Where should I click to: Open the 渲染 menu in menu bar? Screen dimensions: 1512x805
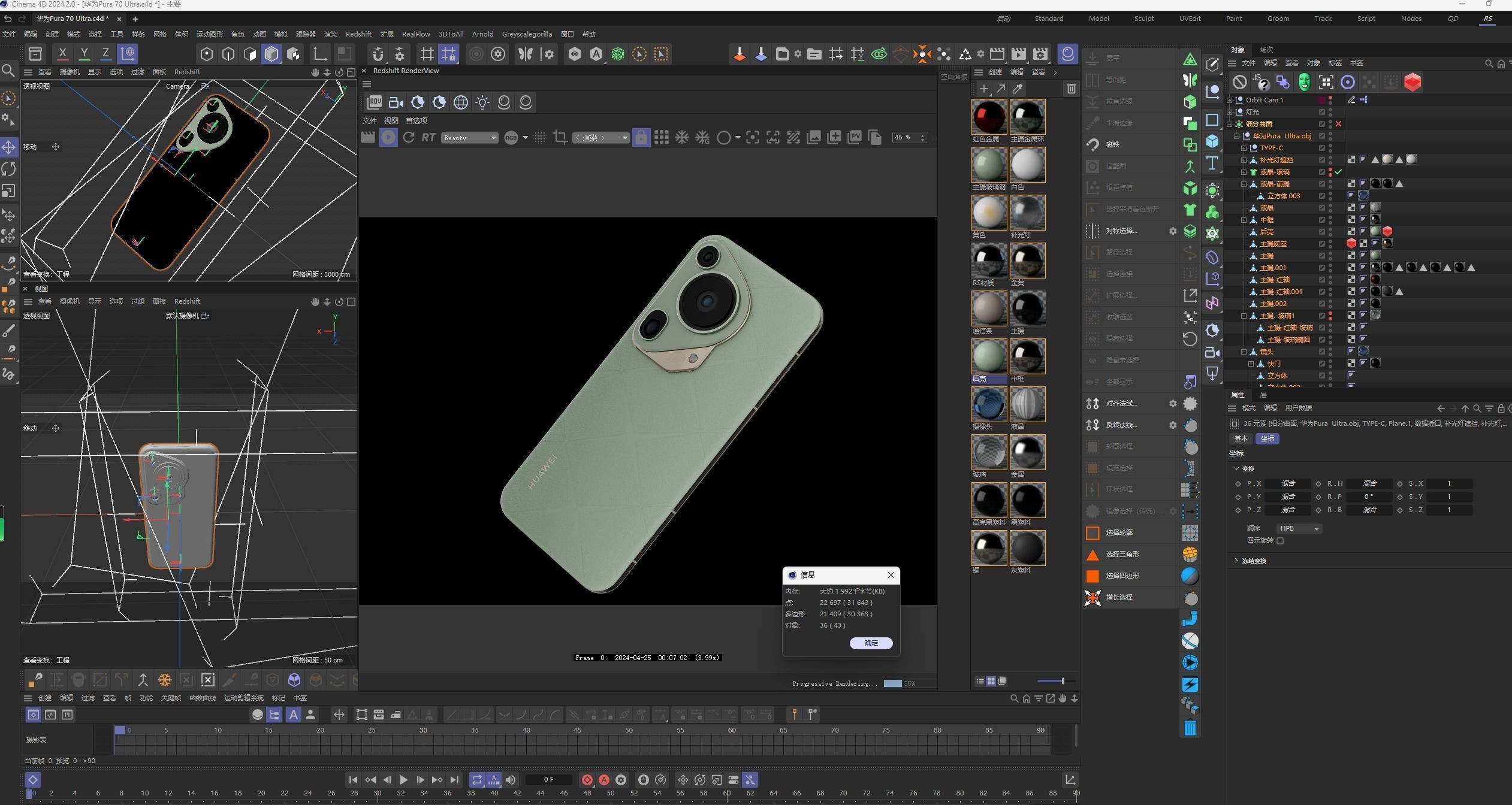[x=330, y=34]
